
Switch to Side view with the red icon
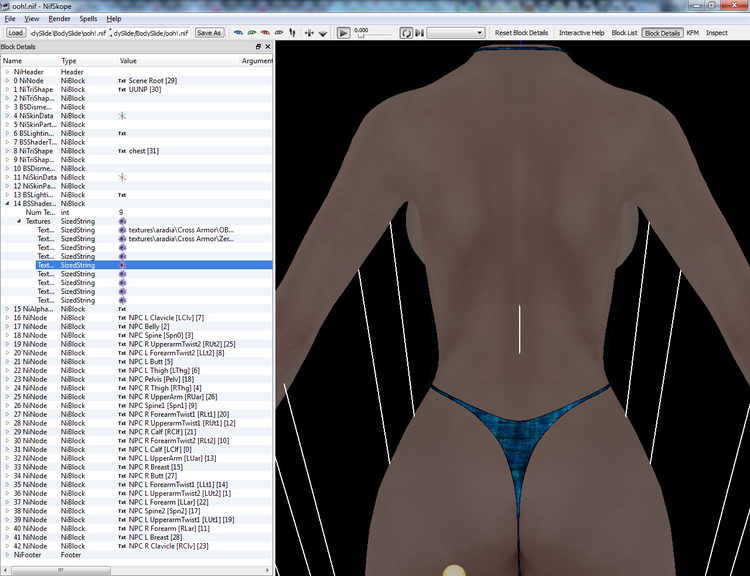(265, 33)
